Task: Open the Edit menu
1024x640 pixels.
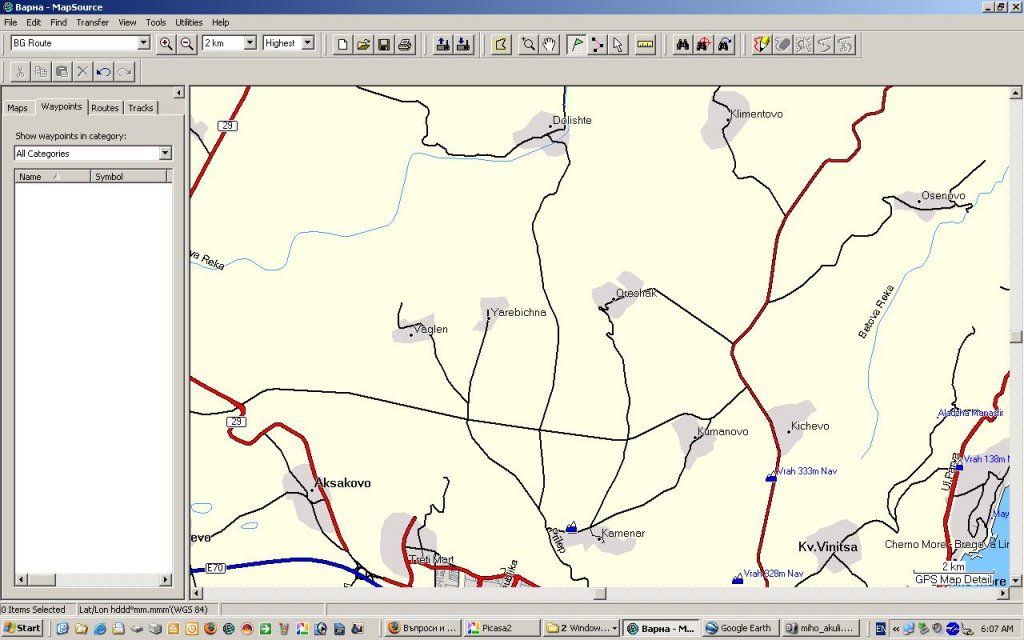Action: [x=33, y=22]
